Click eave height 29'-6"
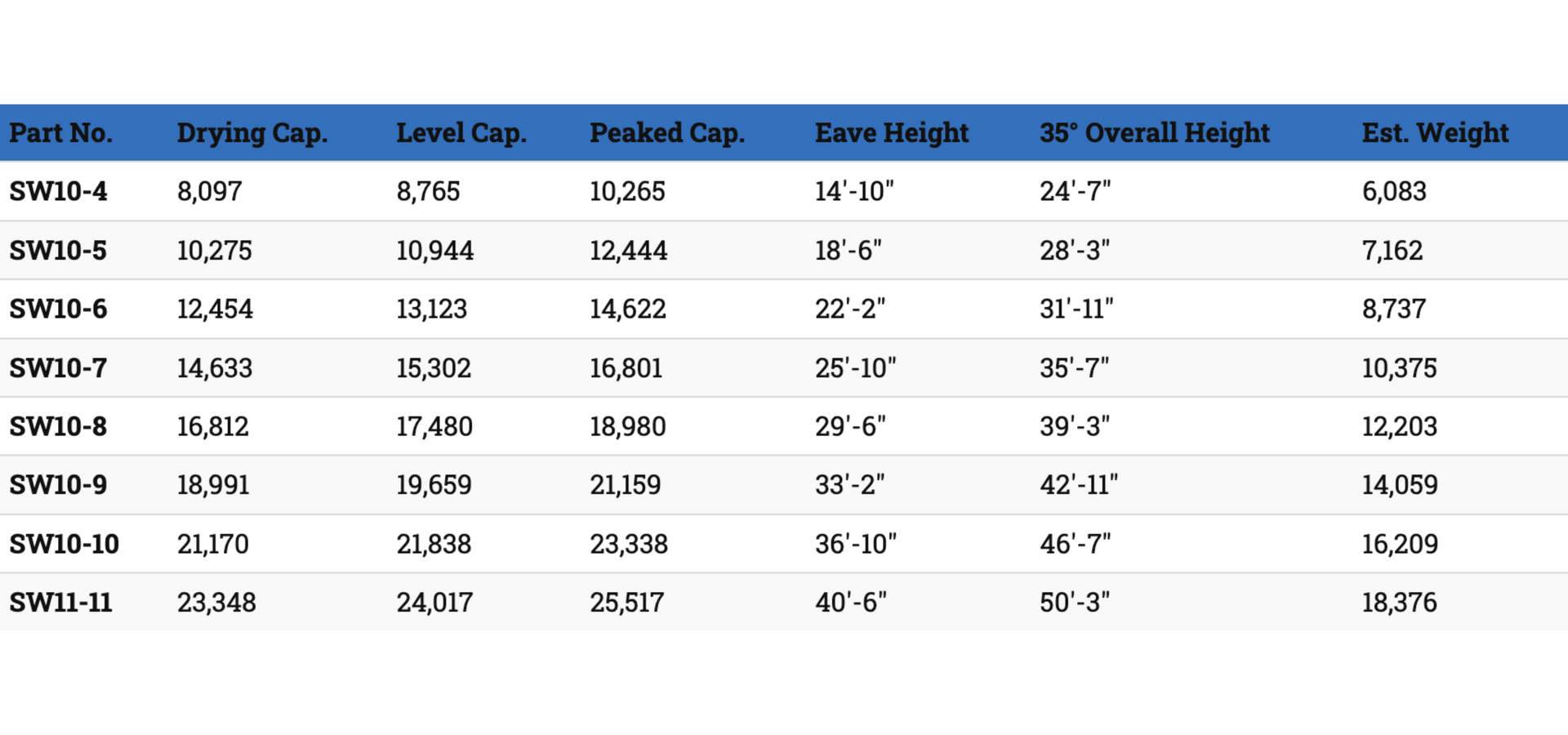The width and height of the screenshot is (1568, 735). pos(850,426)
